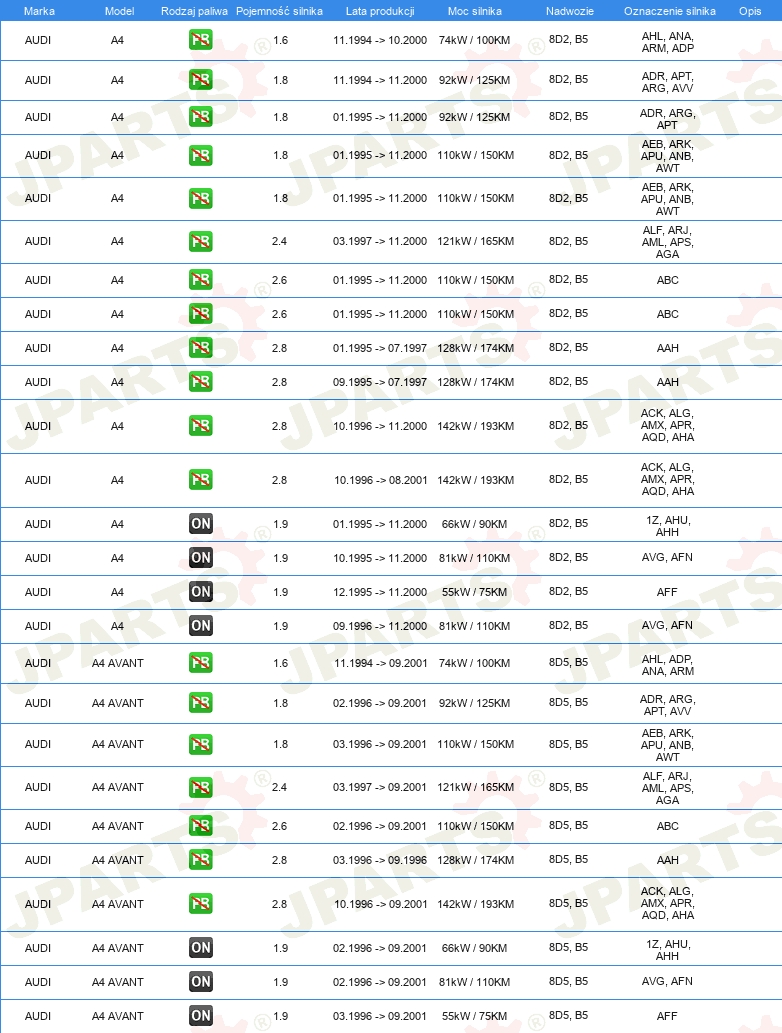Screen dimensions: 782x1033
Task: Click 2.4 capacity in A4 8D2 row
Action: 279,241
